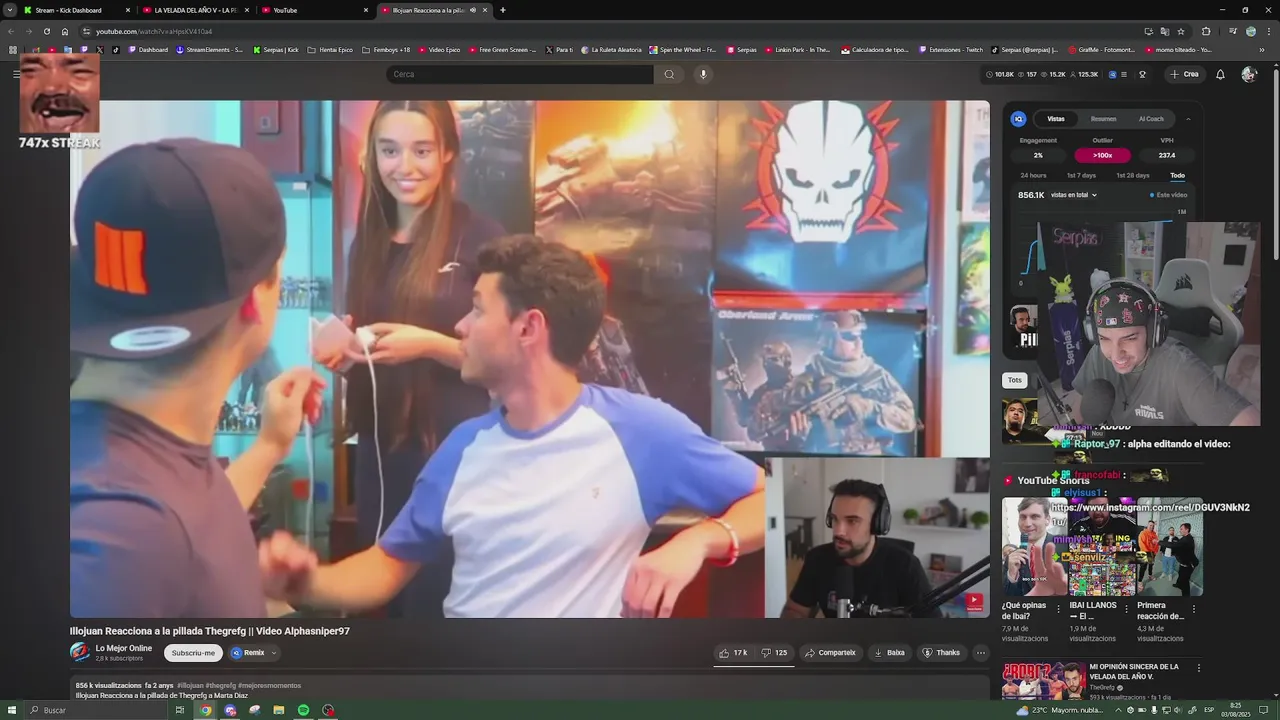
Task: Click the #illojuan hashtag in description
Action: pos(189,685)
